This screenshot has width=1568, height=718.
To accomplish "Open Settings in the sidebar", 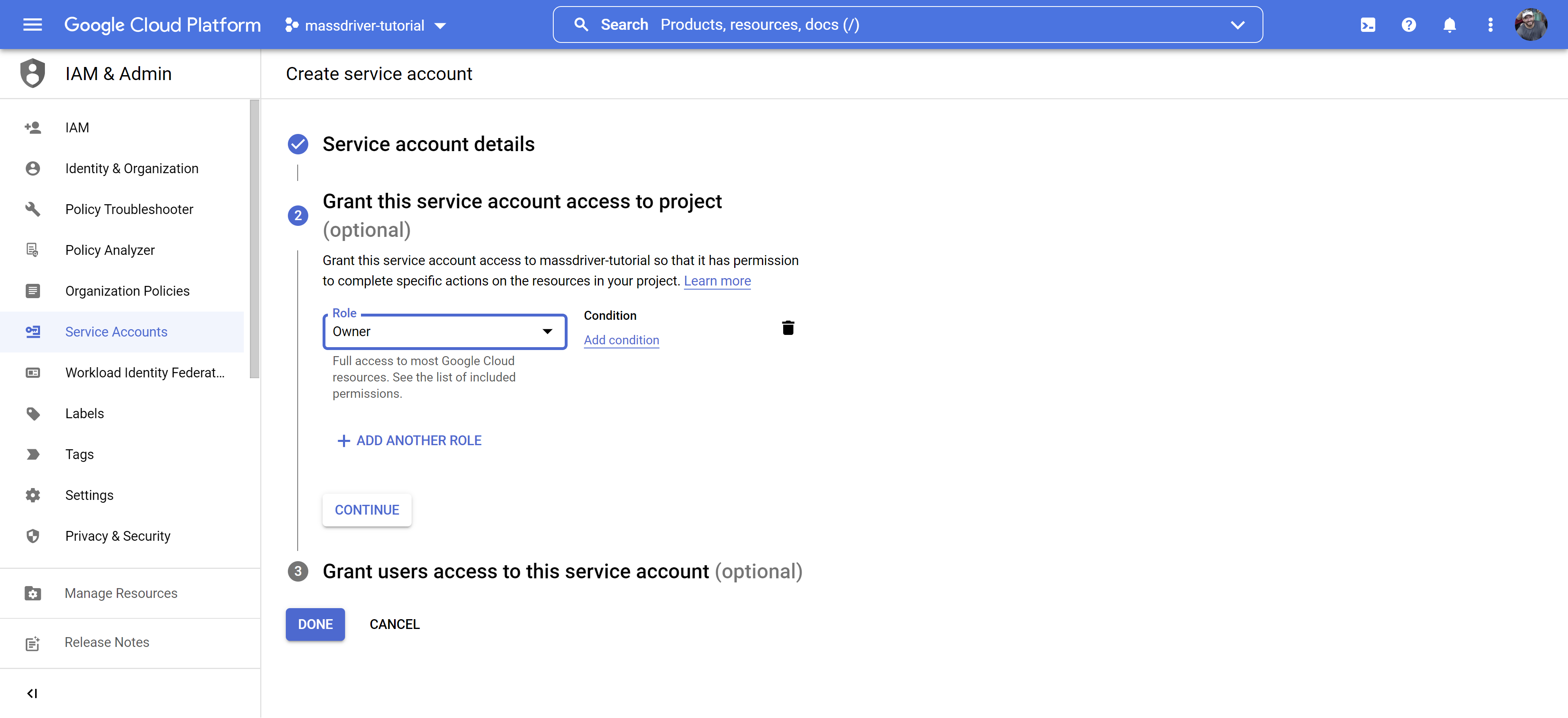I will [89, 495].
